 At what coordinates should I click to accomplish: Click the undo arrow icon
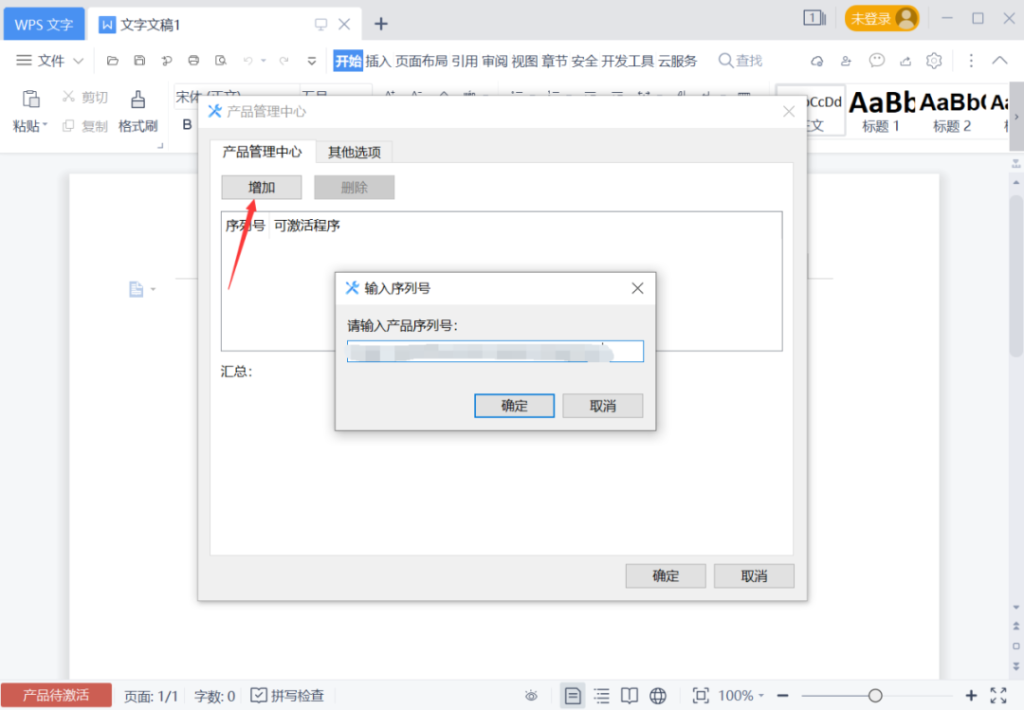click(248, 61)
